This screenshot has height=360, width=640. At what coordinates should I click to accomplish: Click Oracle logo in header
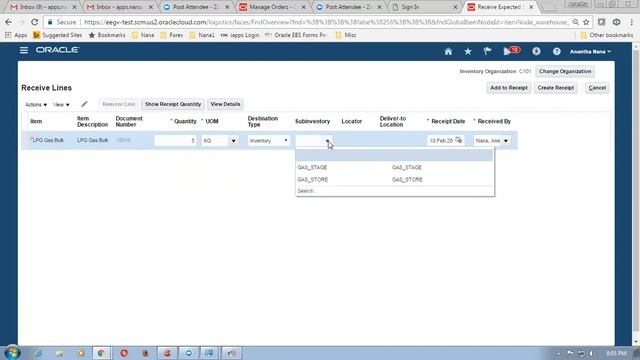tap(57, 50)
